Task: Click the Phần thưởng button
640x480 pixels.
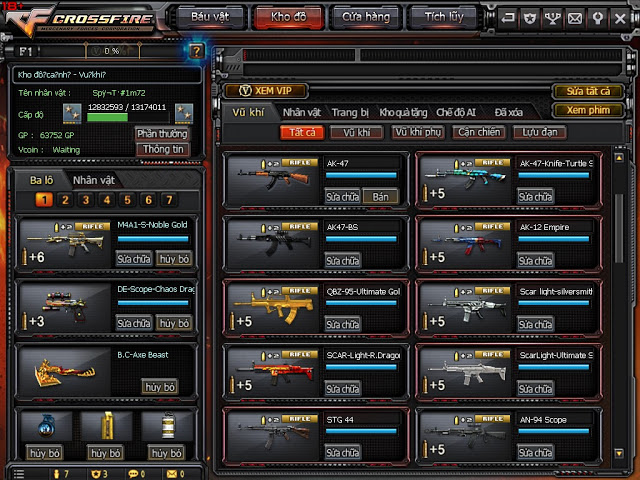Action: [x=162, y=133]
